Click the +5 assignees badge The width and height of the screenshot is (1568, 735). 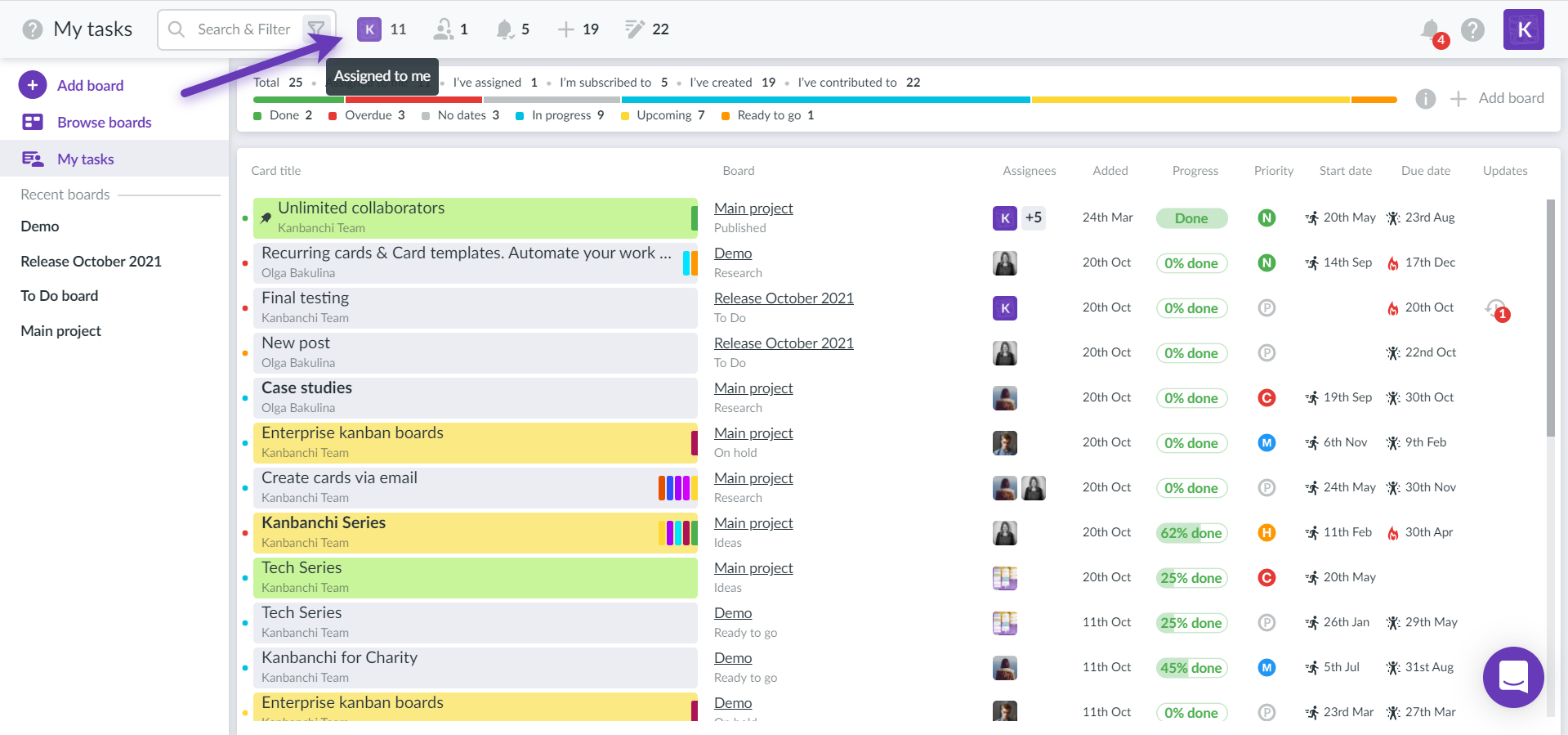pos(1034,217)
